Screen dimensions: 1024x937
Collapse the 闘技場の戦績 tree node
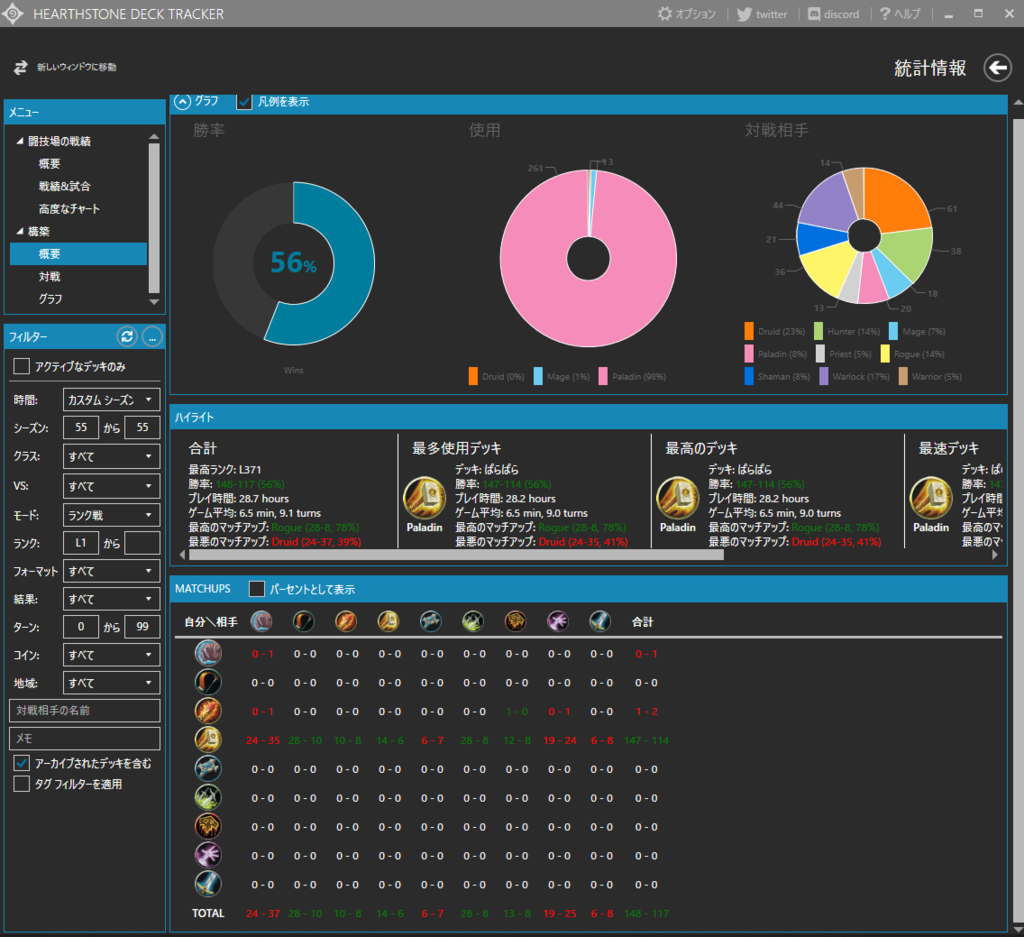coord(20,141)
